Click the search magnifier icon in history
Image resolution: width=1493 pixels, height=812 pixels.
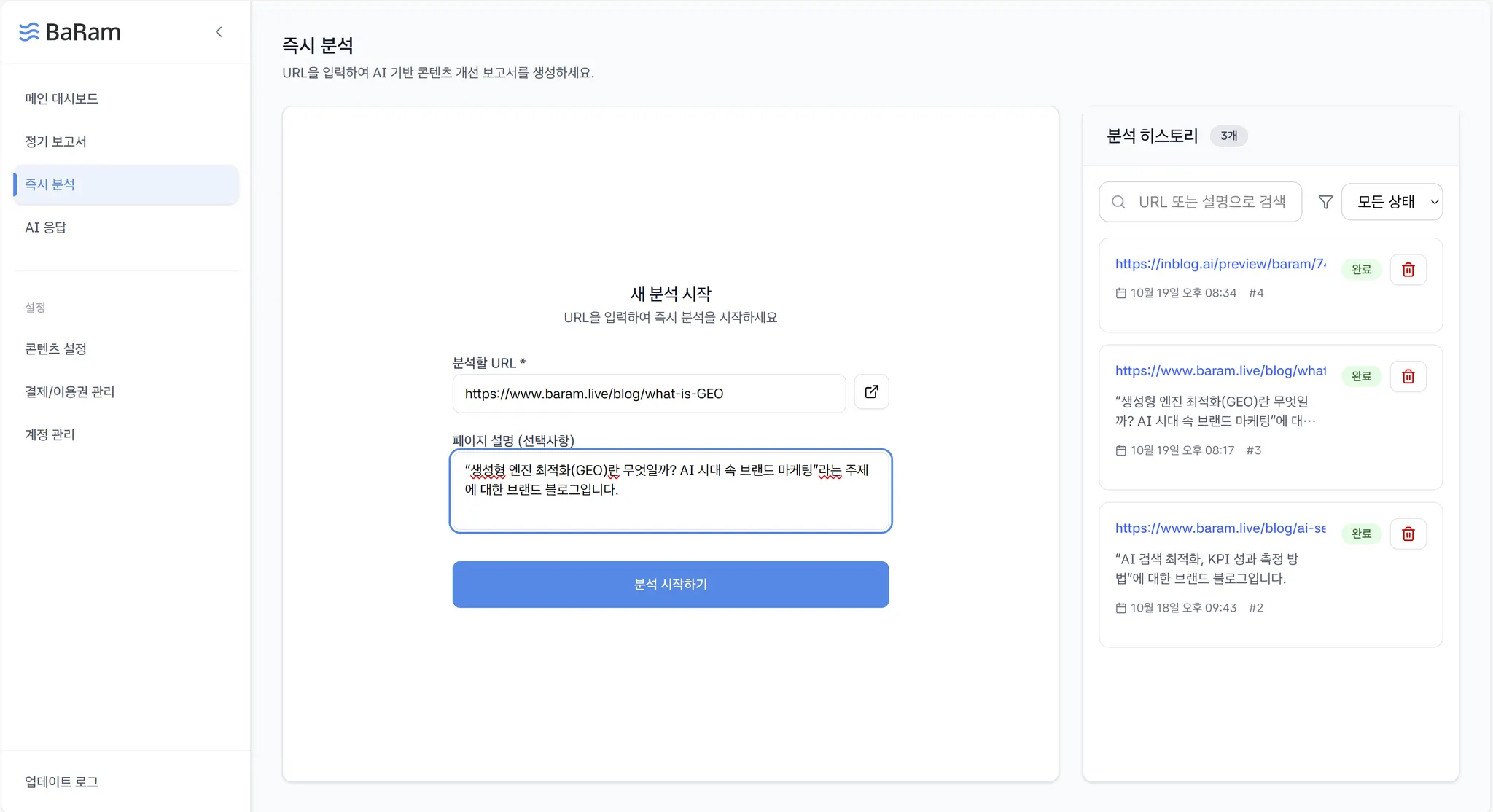(x=1118, y=202)
